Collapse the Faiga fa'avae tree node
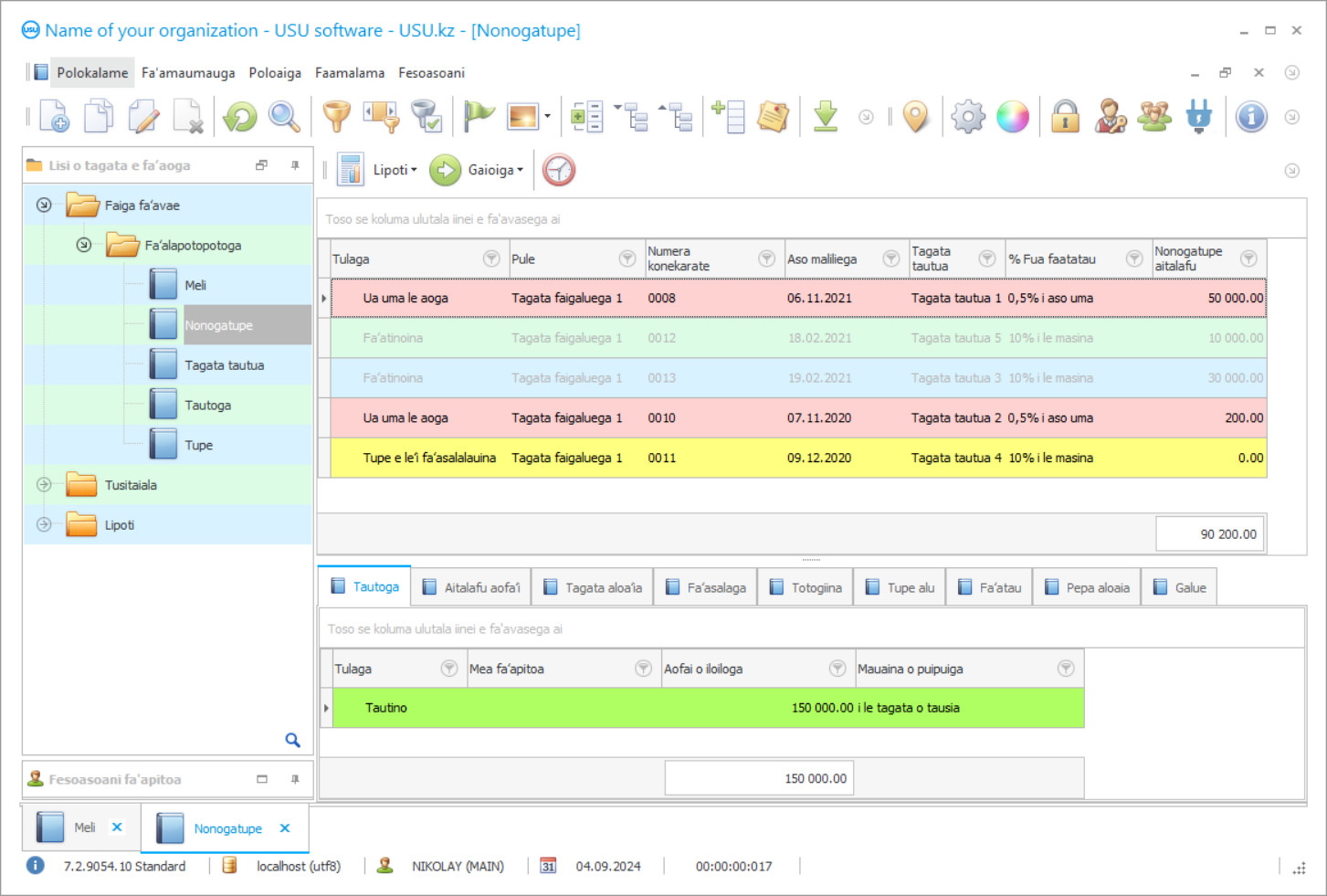 (44, 205)
